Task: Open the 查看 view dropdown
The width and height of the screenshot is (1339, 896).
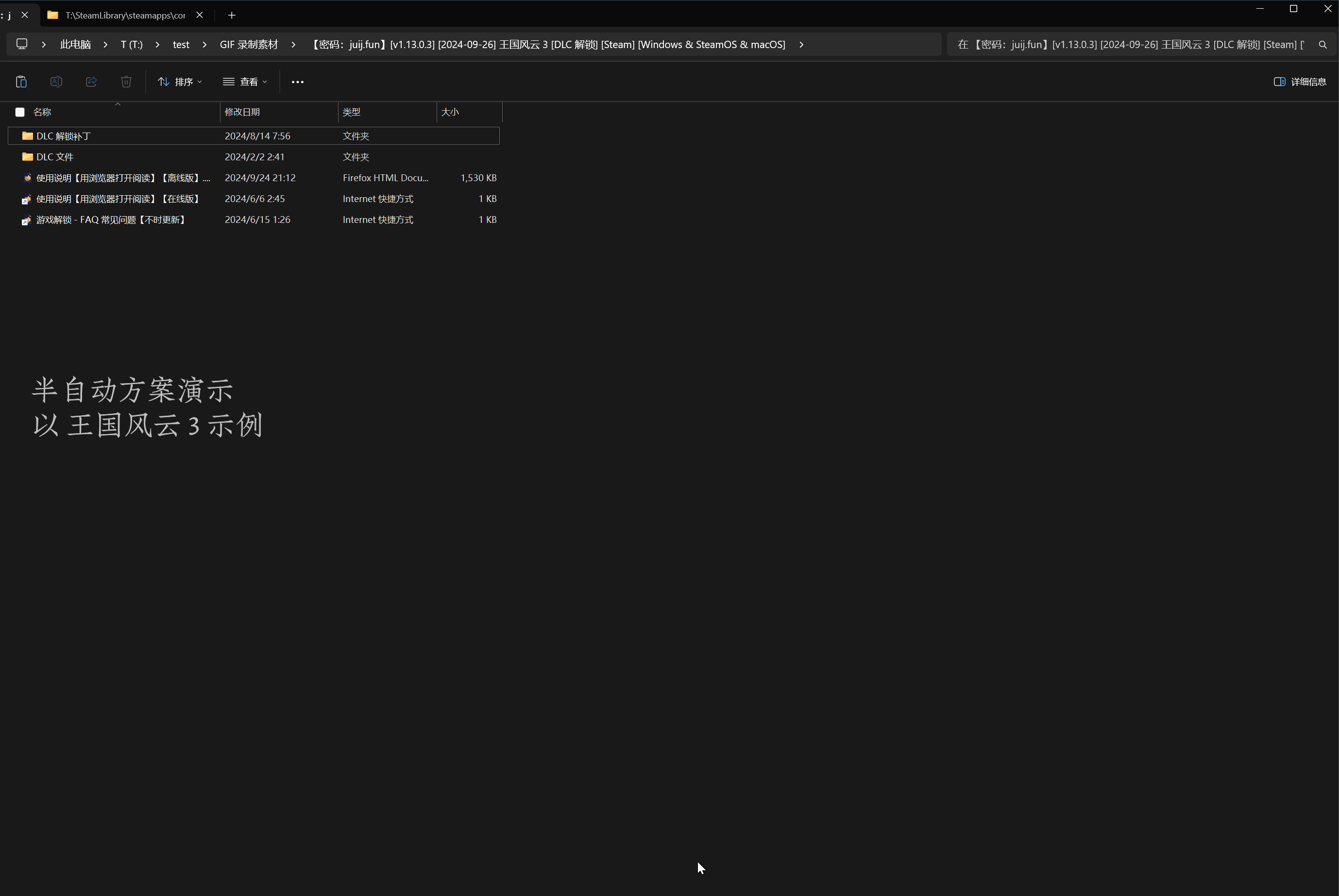Action: pos(245,82)
